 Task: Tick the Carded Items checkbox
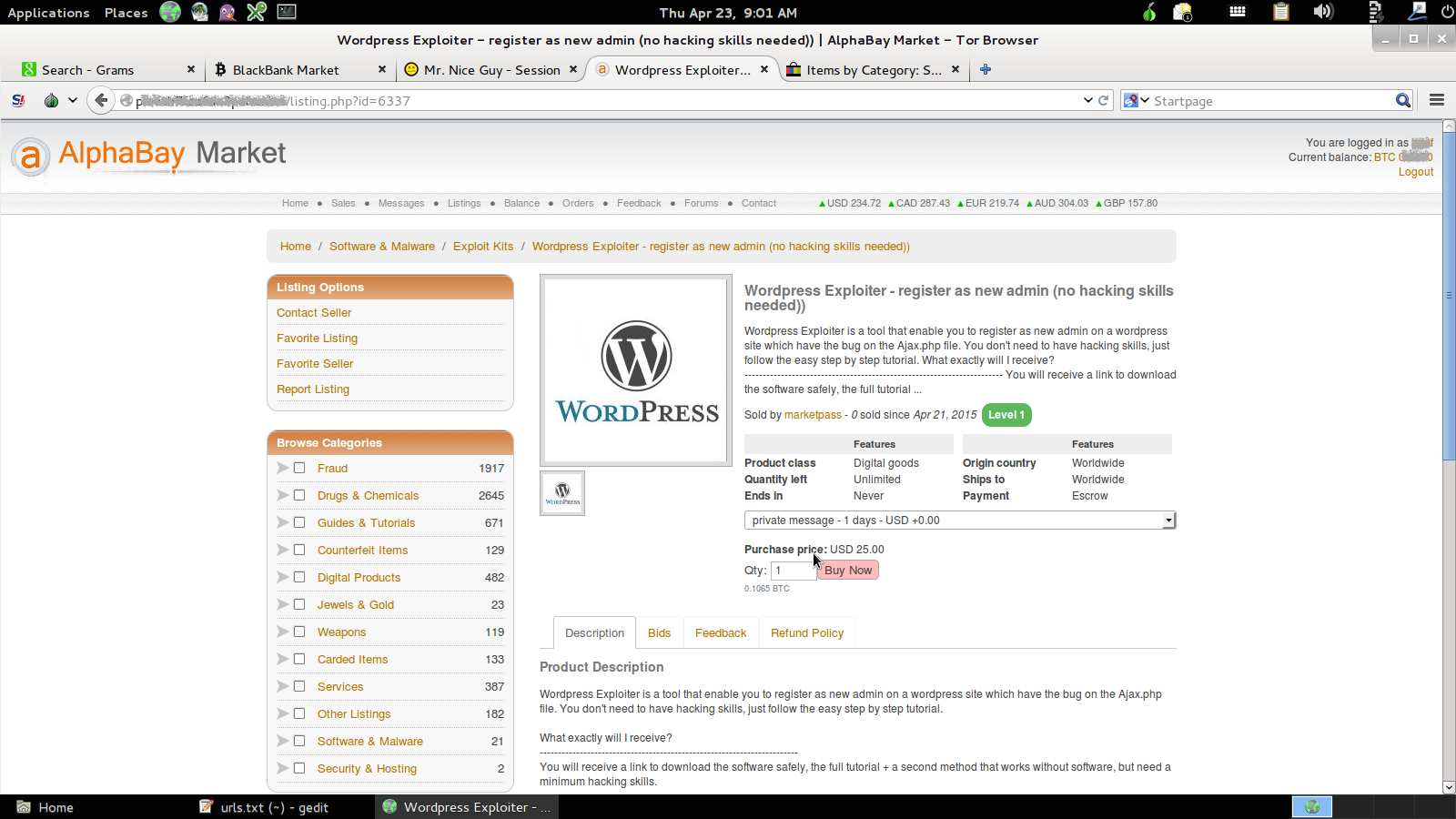pyautogui.click(x=299, y=659)
